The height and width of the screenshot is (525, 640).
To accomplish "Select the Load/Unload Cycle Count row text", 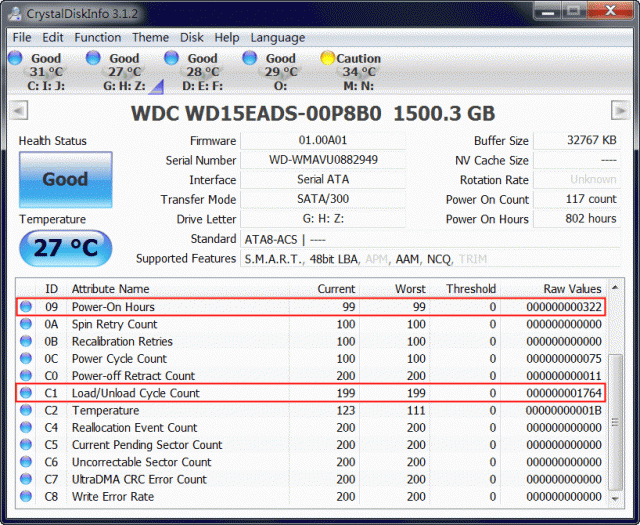I will pyautogui.click(x=136, y=393).
